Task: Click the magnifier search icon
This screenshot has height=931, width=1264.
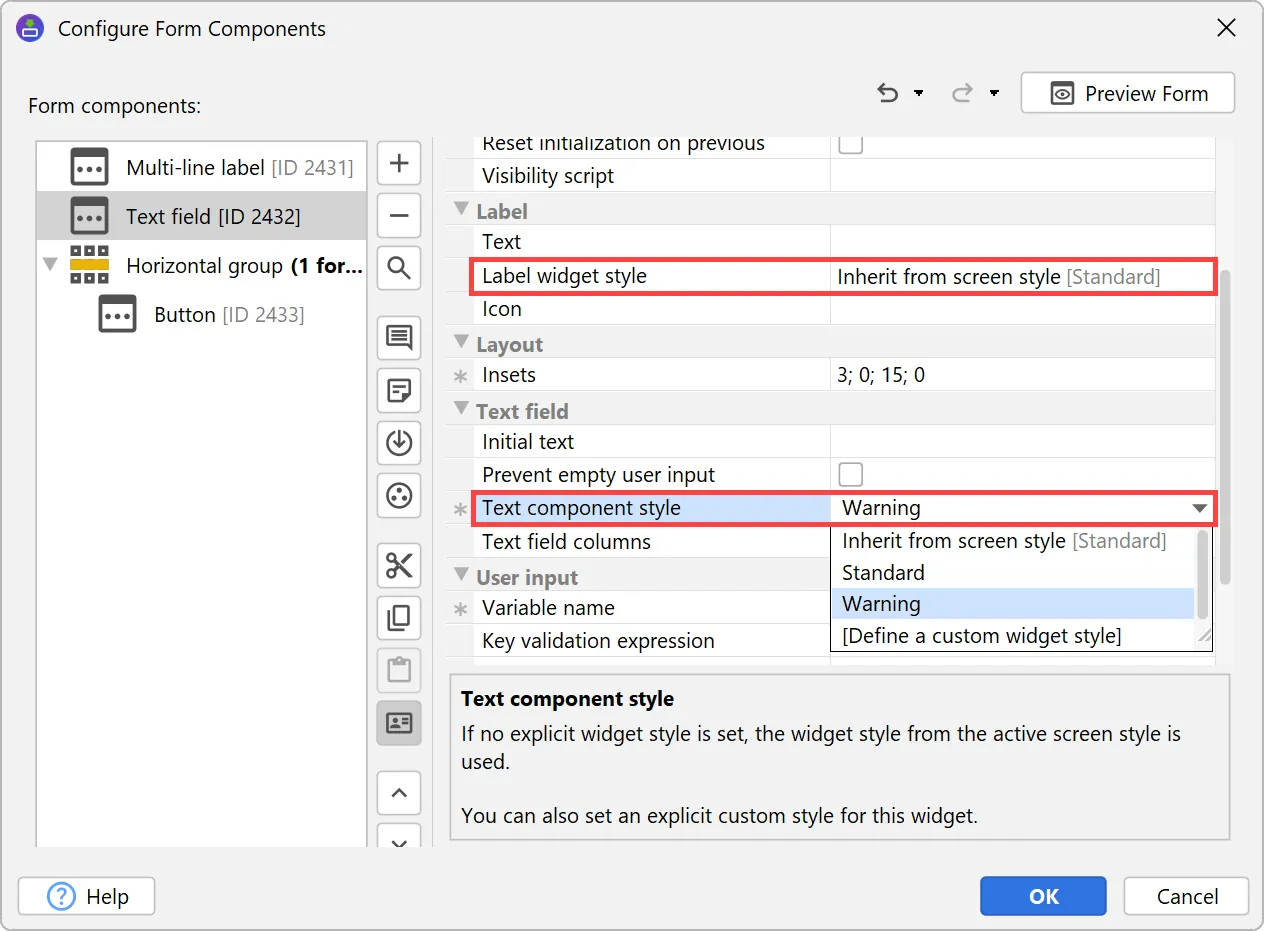Action: (399, 267)
